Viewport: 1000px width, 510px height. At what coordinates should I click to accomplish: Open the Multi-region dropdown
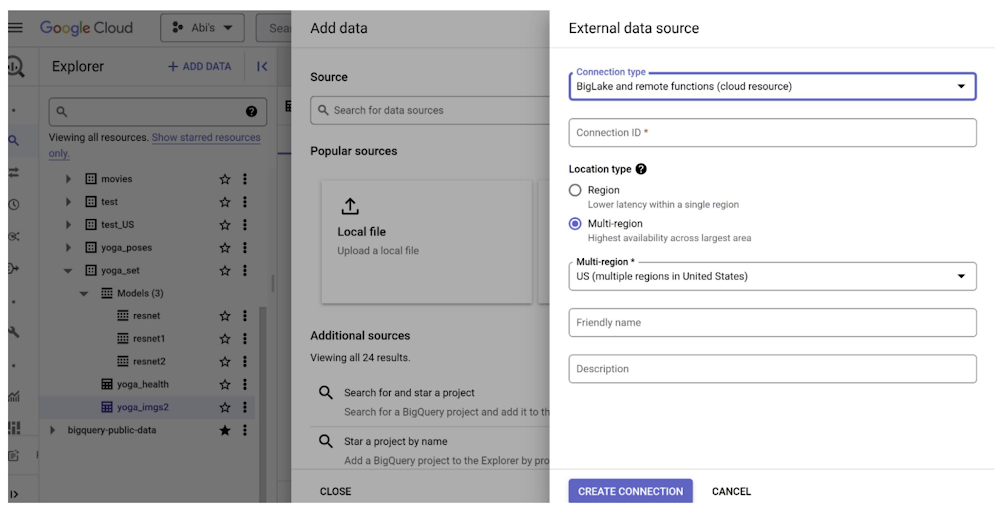click(x=772, y=276)
